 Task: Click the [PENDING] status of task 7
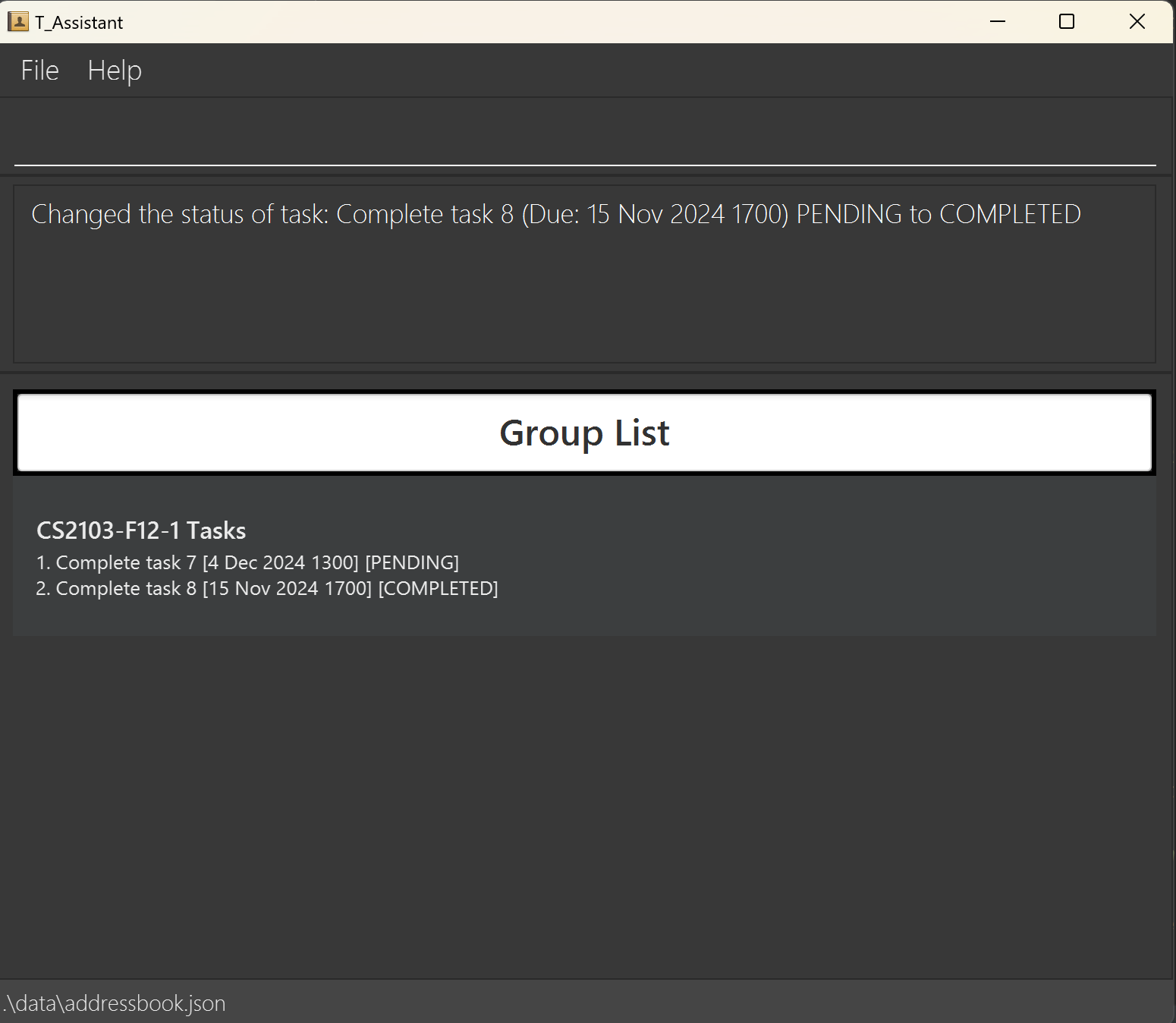pos(412,563)
